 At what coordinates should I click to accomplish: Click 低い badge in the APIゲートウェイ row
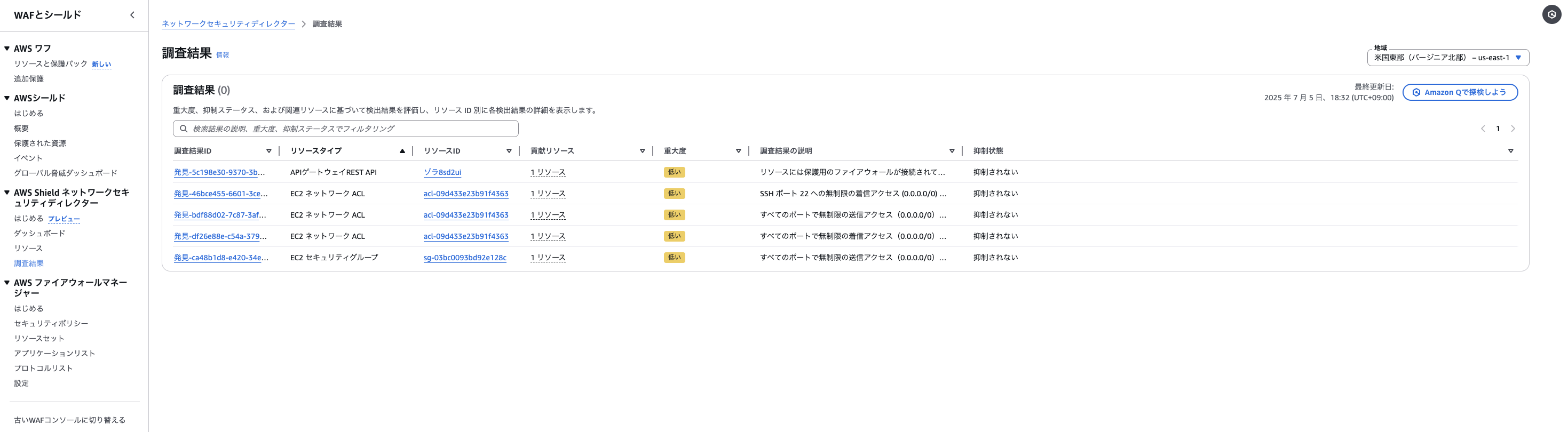pos(675,172)
